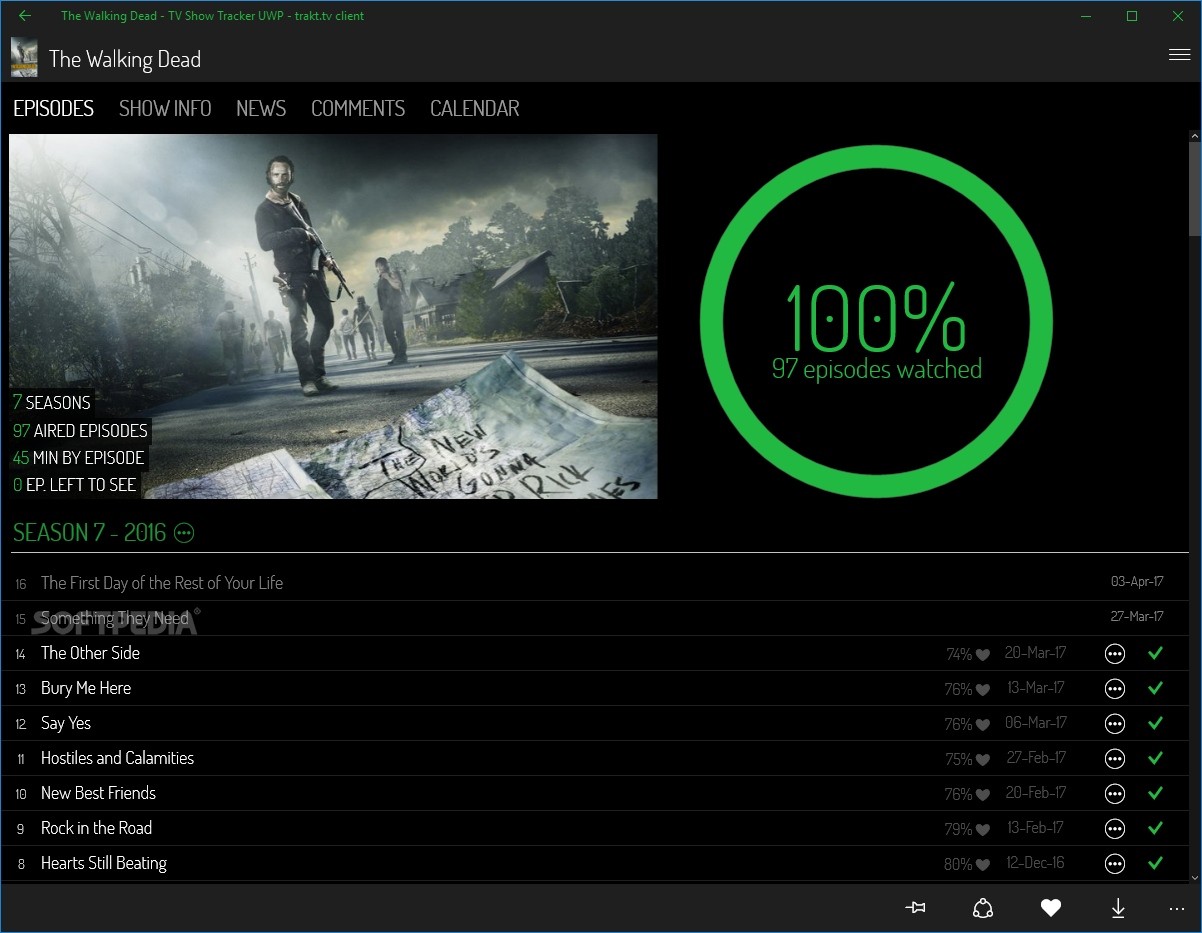This screenshot has height=933, width=1202.
Task: Go back with the arrow icon
Action: tap(25, 16)
